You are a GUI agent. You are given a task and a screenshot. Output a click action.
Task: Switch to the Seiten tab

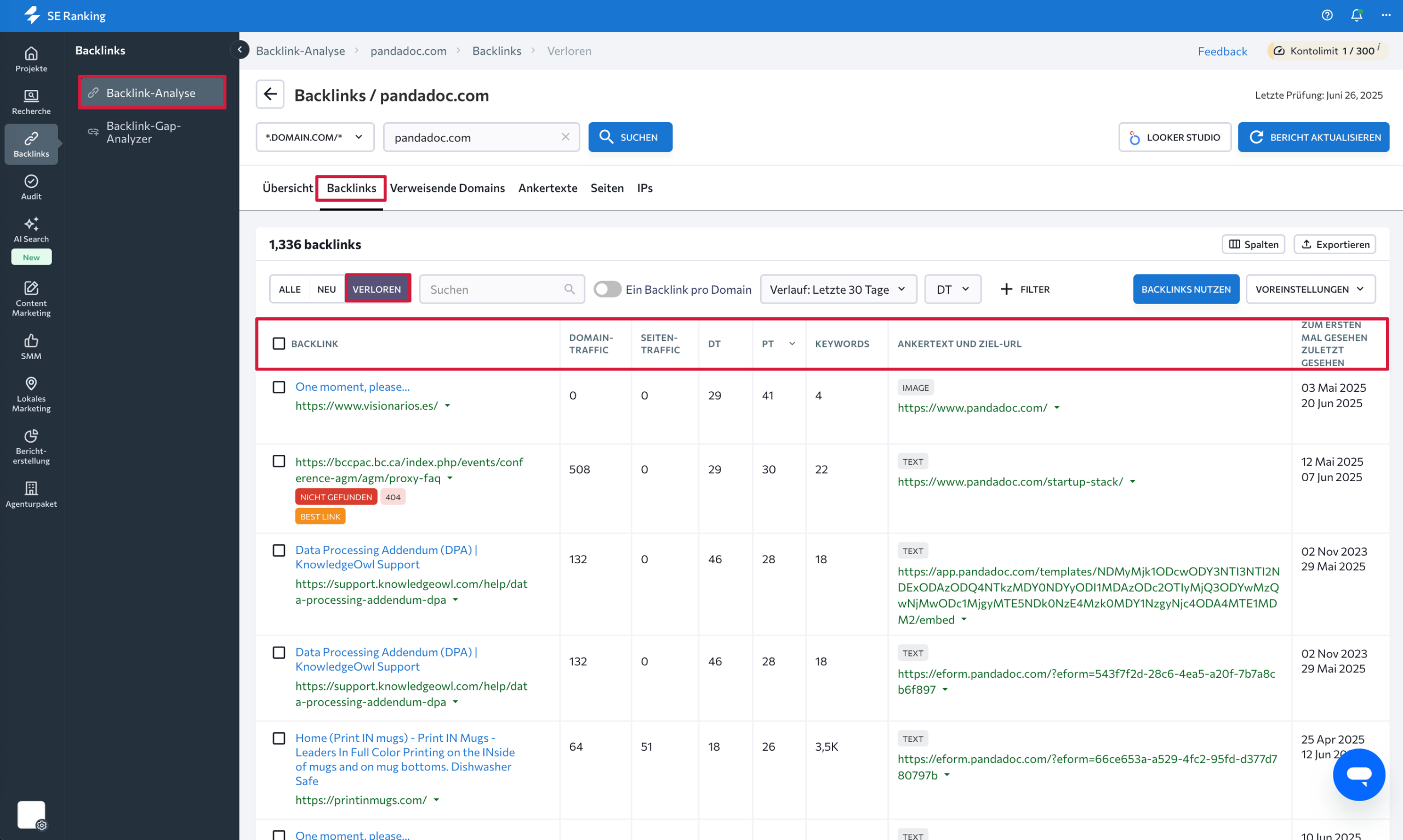pyautogui.click(x=607, y=188)
